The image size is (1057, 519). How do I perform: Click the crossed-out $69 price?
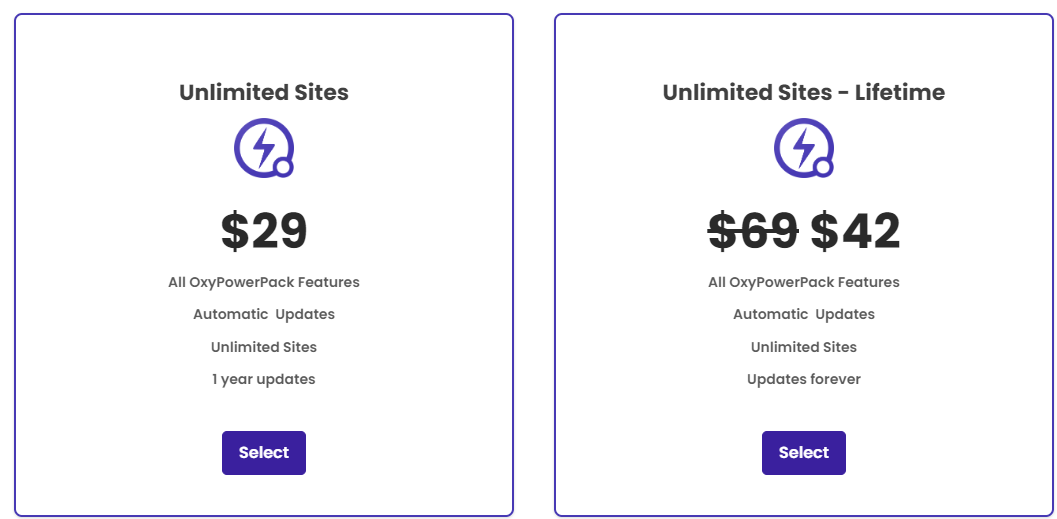[x=754, y=231]
